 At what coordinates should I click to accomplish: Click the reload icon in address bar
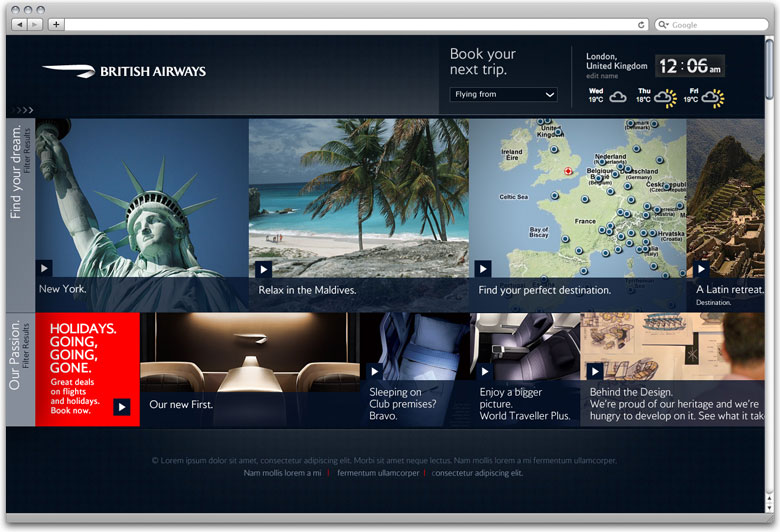click(641, 25)
